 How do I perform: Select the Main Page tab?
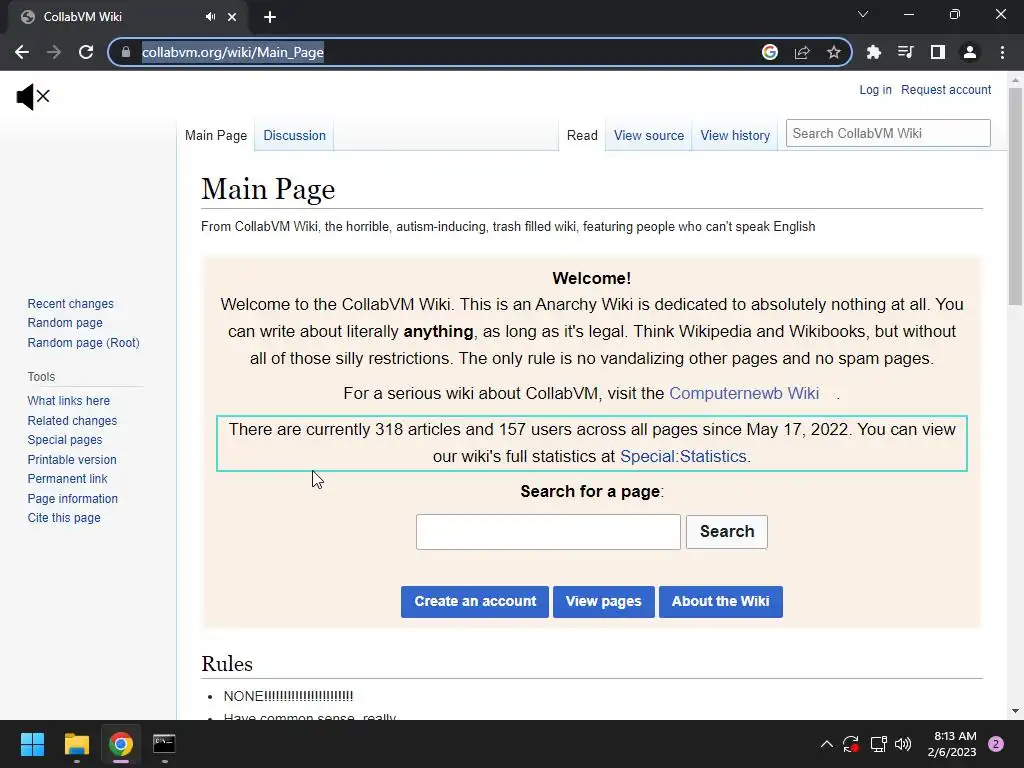click(216, 135)
